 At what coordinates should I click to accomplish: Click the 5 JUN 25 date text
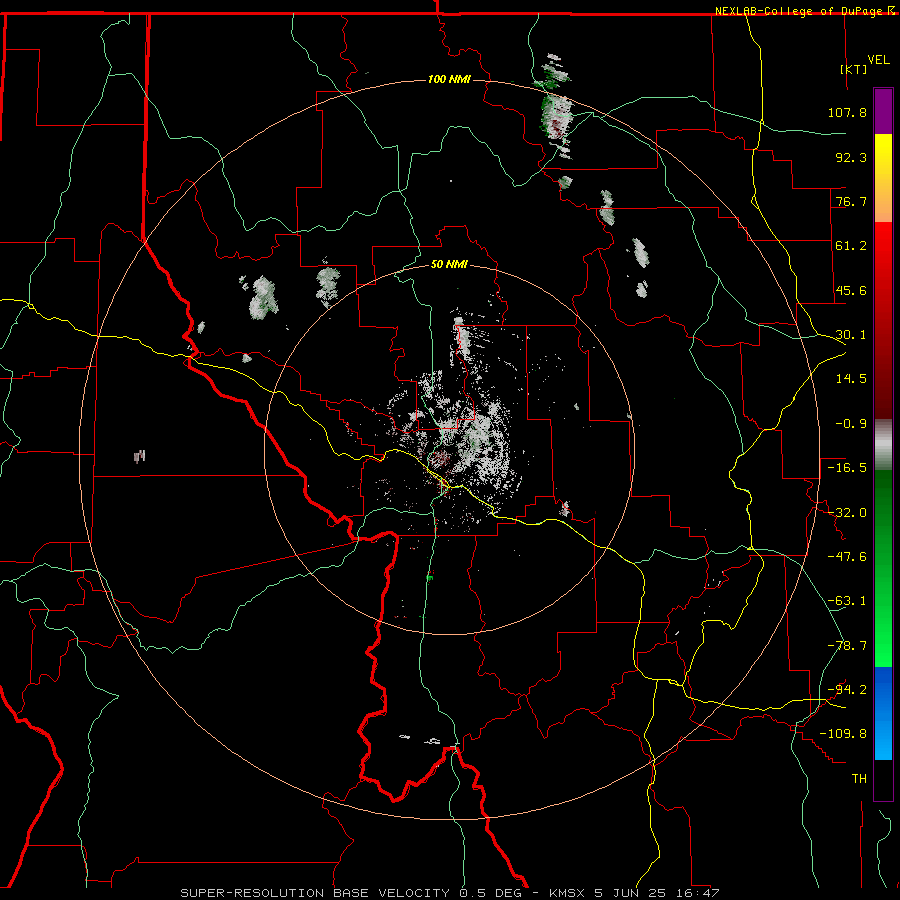630,893
